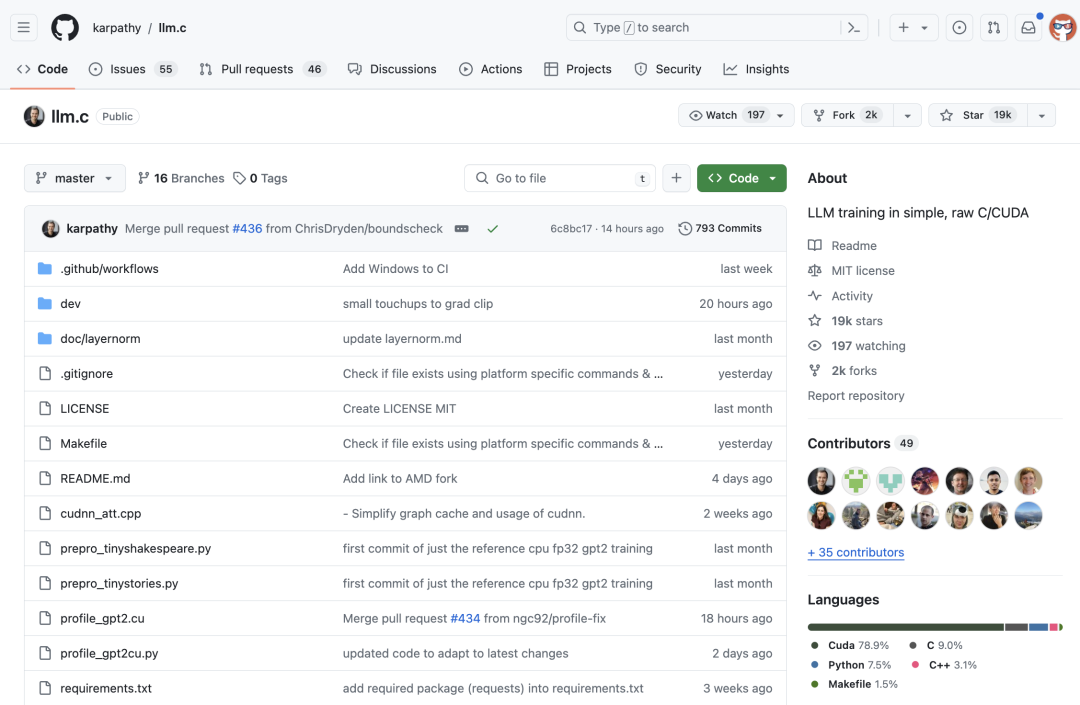
Task: Expand commit message ellipsis button
Action: click(461, 229)
